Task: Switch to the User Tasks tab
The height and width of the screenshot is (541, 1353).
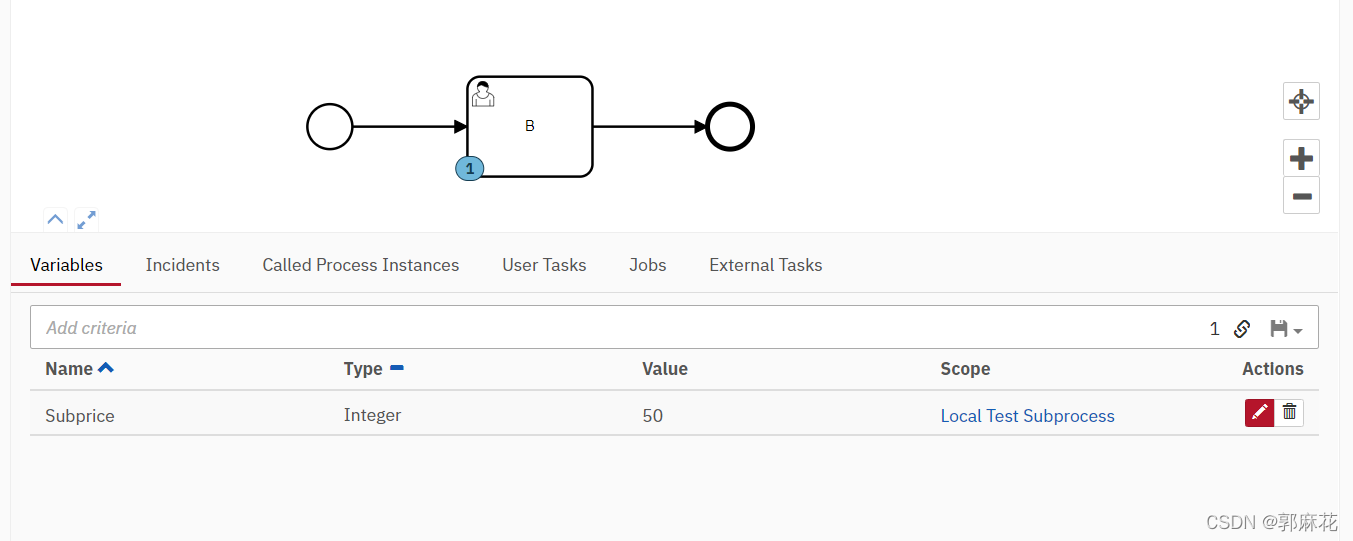Action: [544, 265]
